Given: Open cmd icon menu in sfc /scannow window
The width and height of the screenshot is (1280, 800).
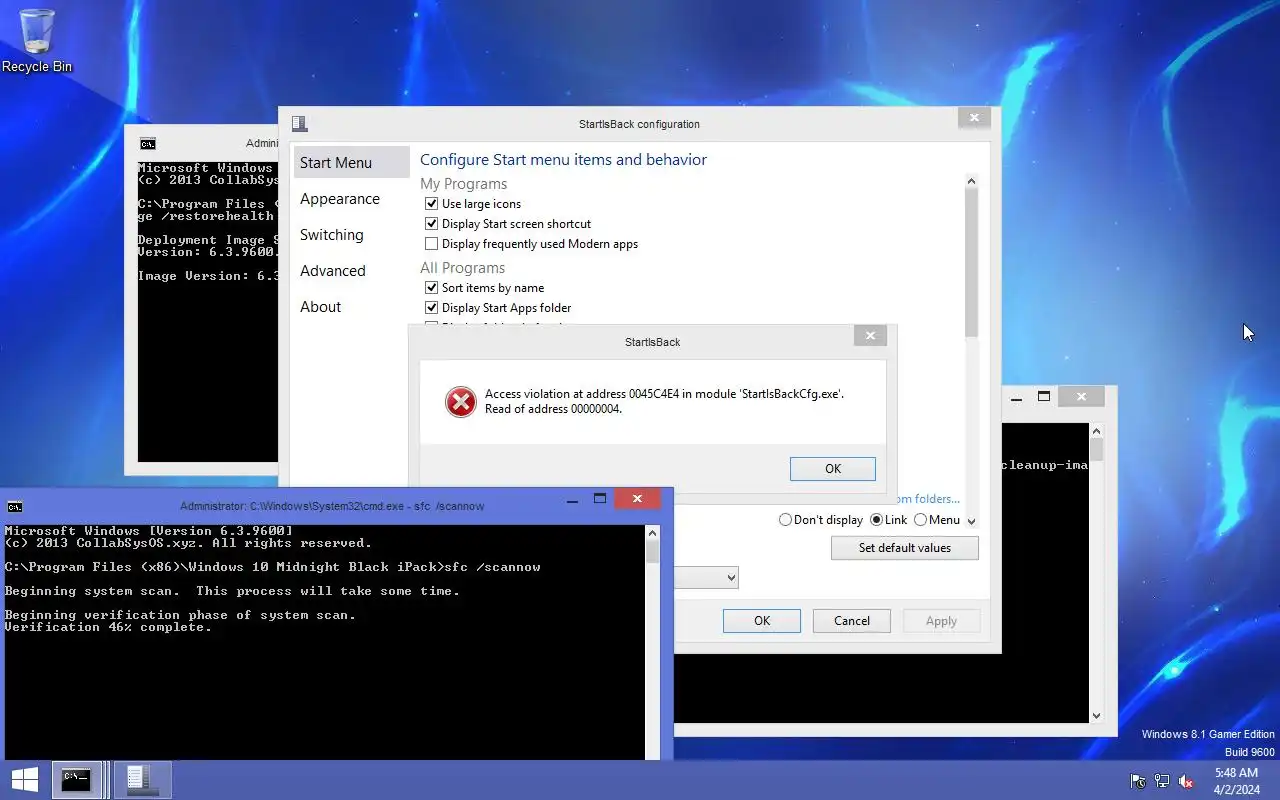Looking at the screenshot, I should pos(14,506).
